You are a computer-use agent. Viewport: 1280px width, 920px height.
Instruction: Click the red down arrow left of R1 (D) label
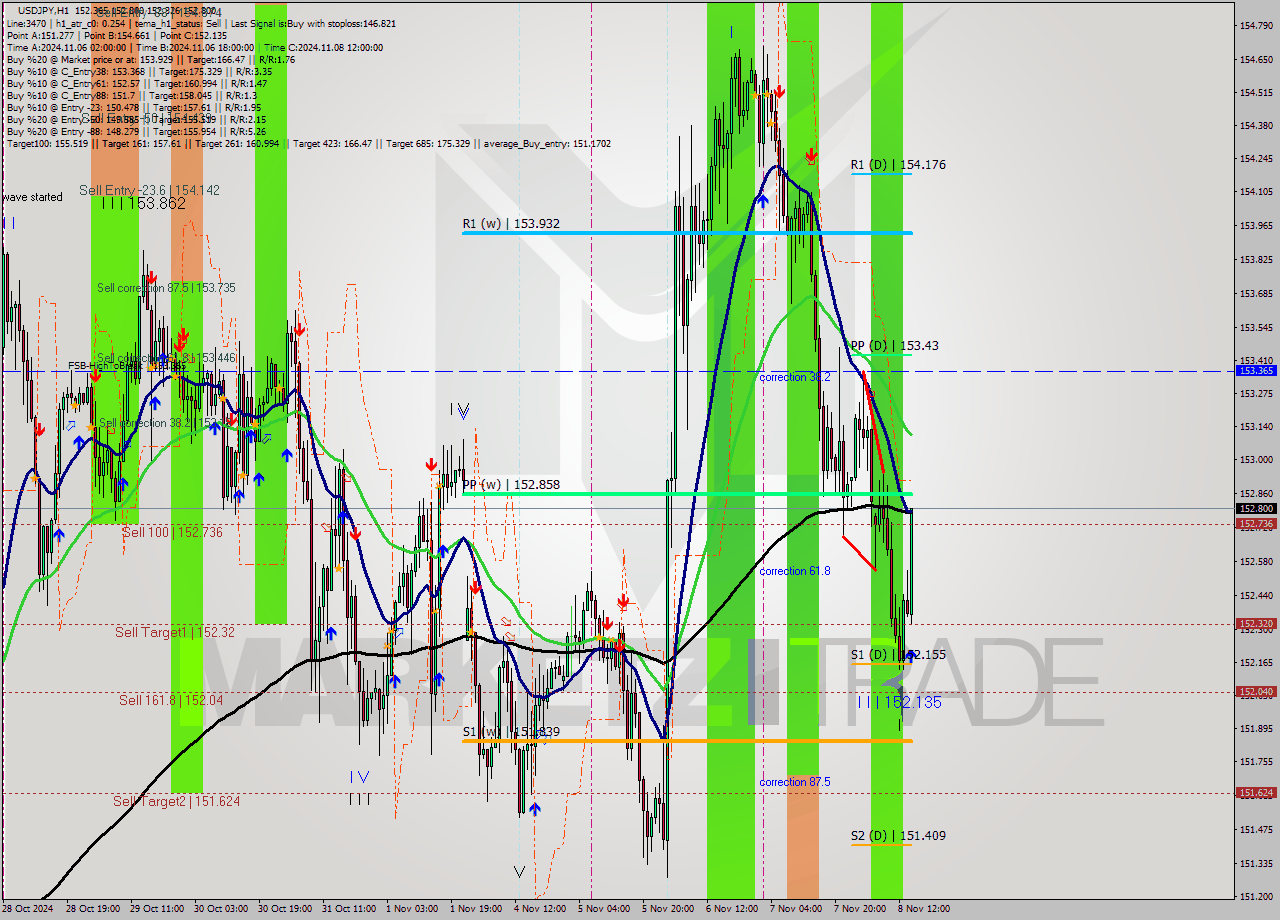pyautogui.click(x=812, y=155)
